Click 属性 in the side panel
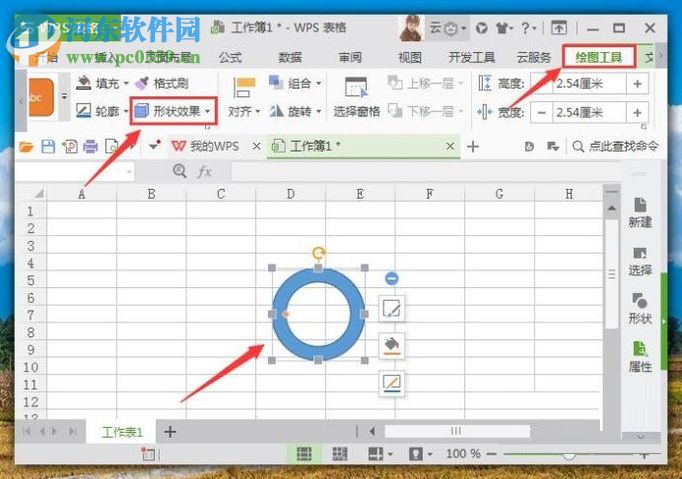Viewport: 682px width, 479px height. [x=640, y=357]
